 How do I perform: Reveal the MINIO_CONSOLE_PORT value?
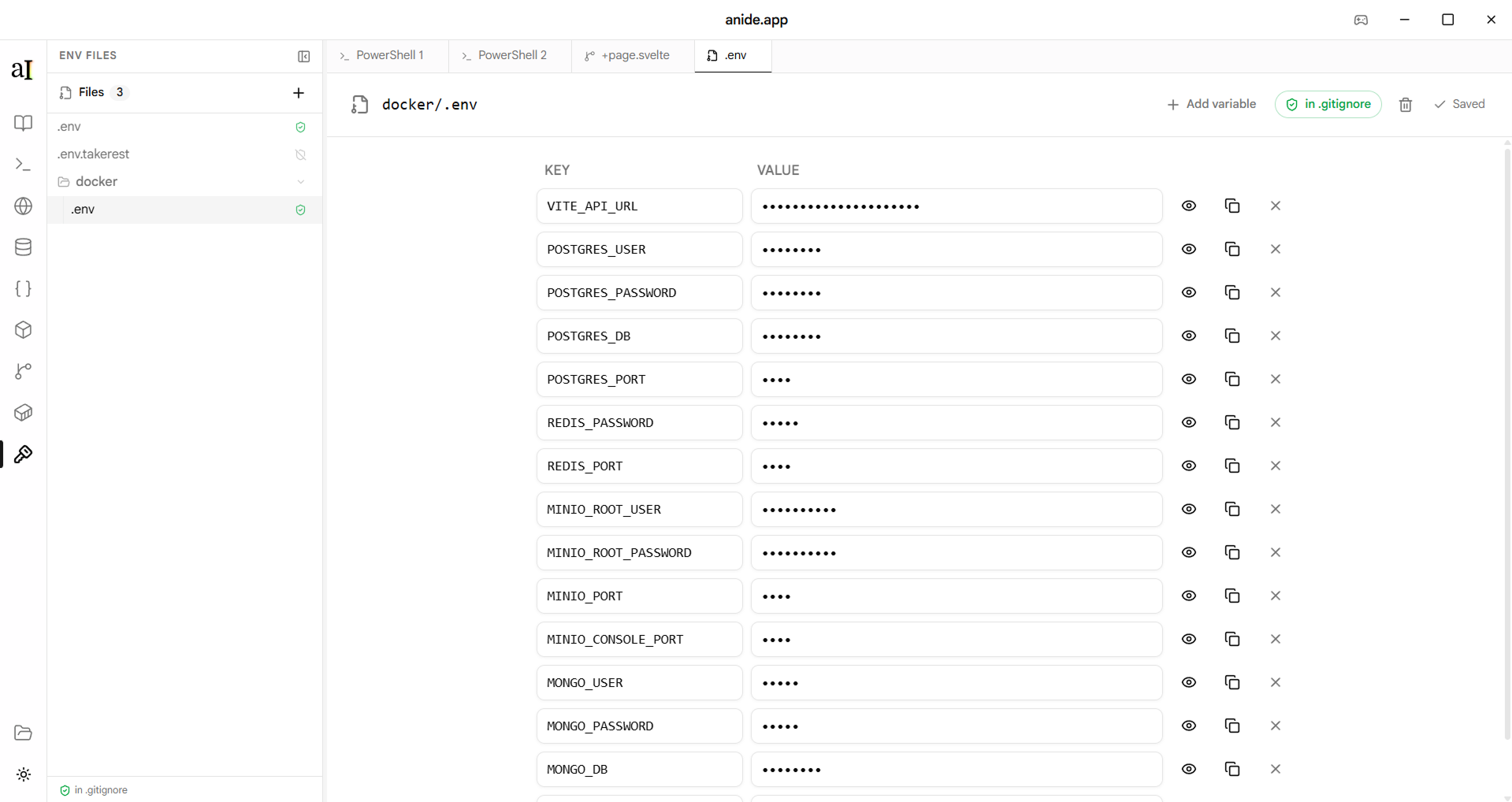tap(1189, 639)
